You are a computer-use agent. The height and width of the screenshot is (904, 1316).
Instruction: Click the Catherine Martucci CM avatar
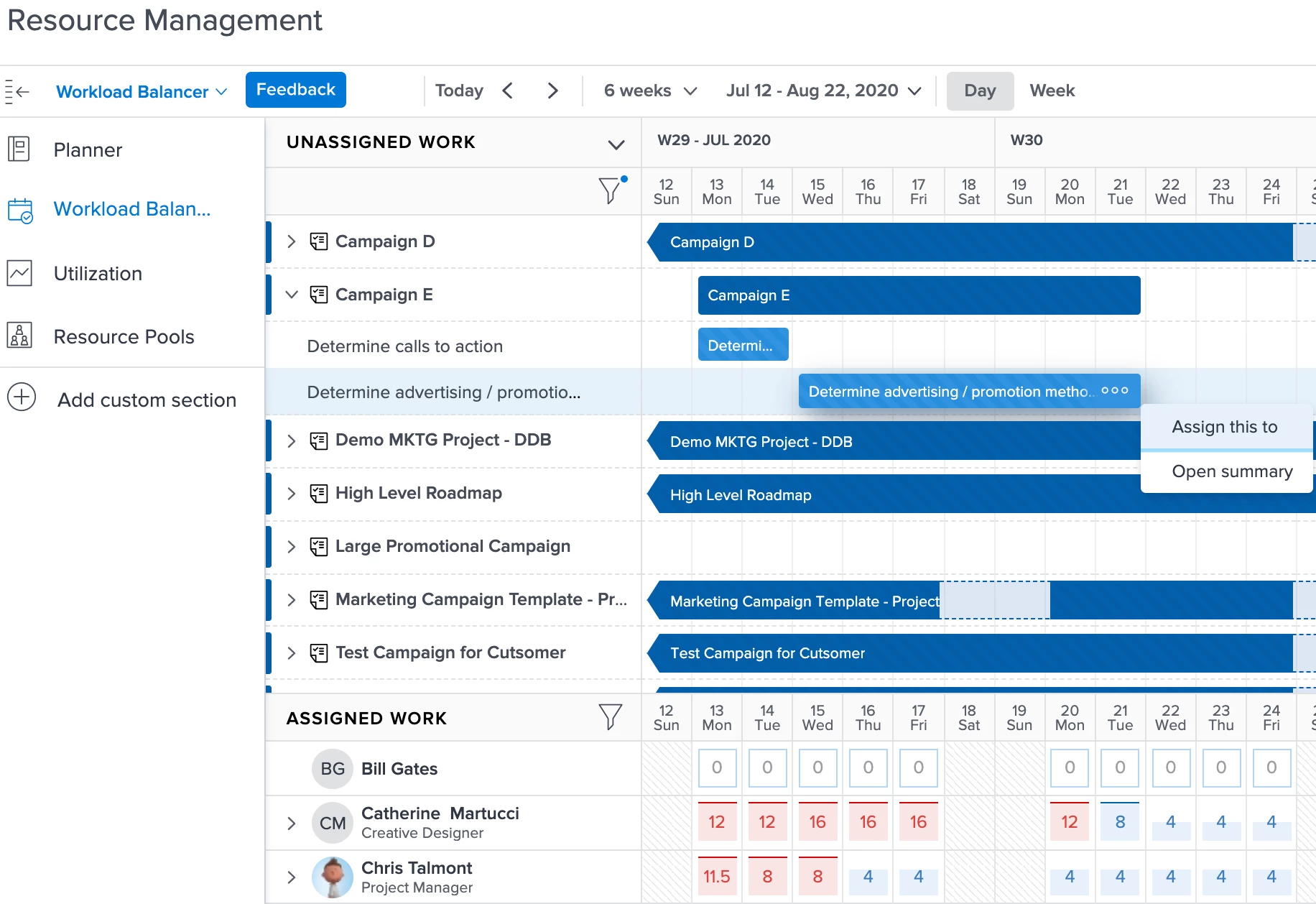point(333,823)
